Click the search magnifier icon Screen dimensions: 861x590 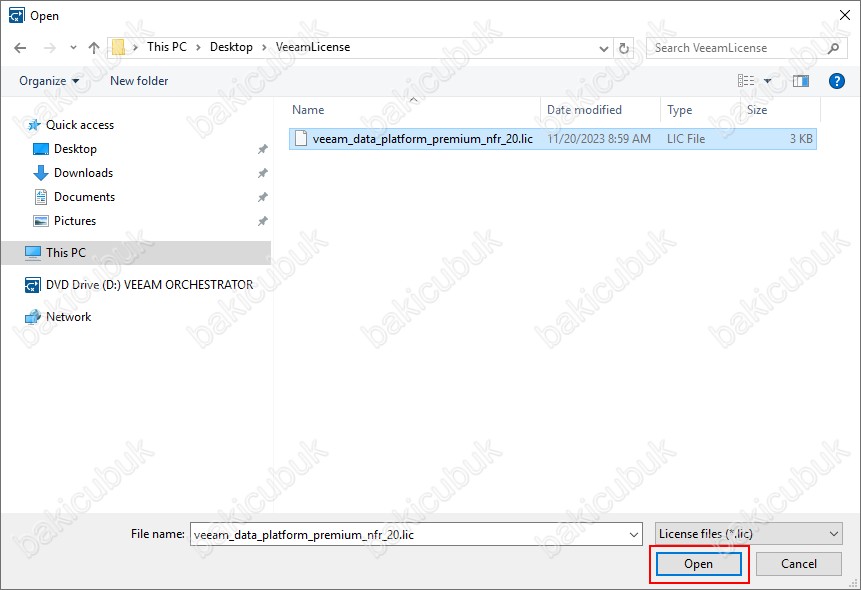(x=833, y=48)
